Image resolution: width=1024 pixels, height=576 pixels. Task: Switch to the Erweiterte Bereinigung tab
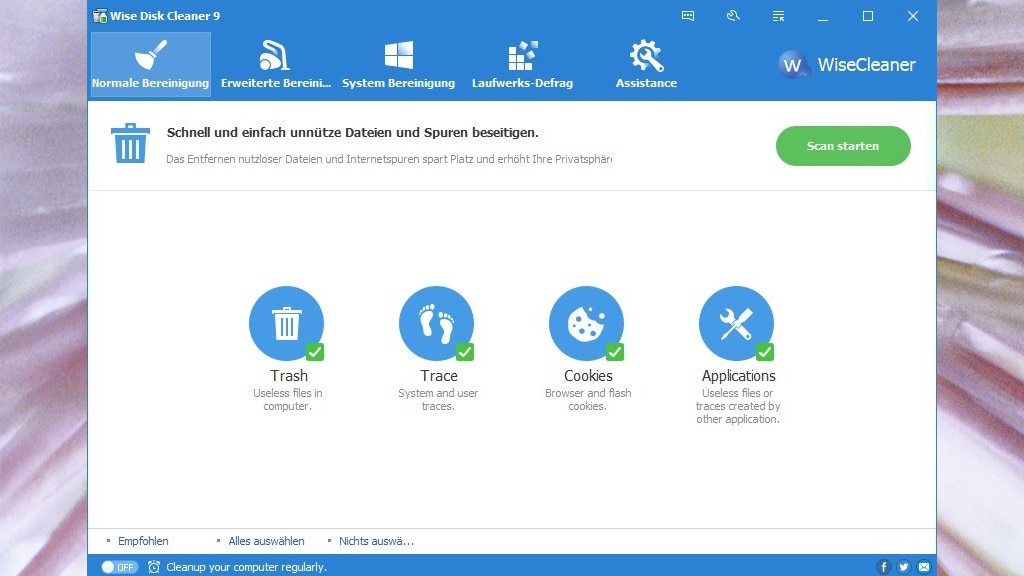coord(276,65)
